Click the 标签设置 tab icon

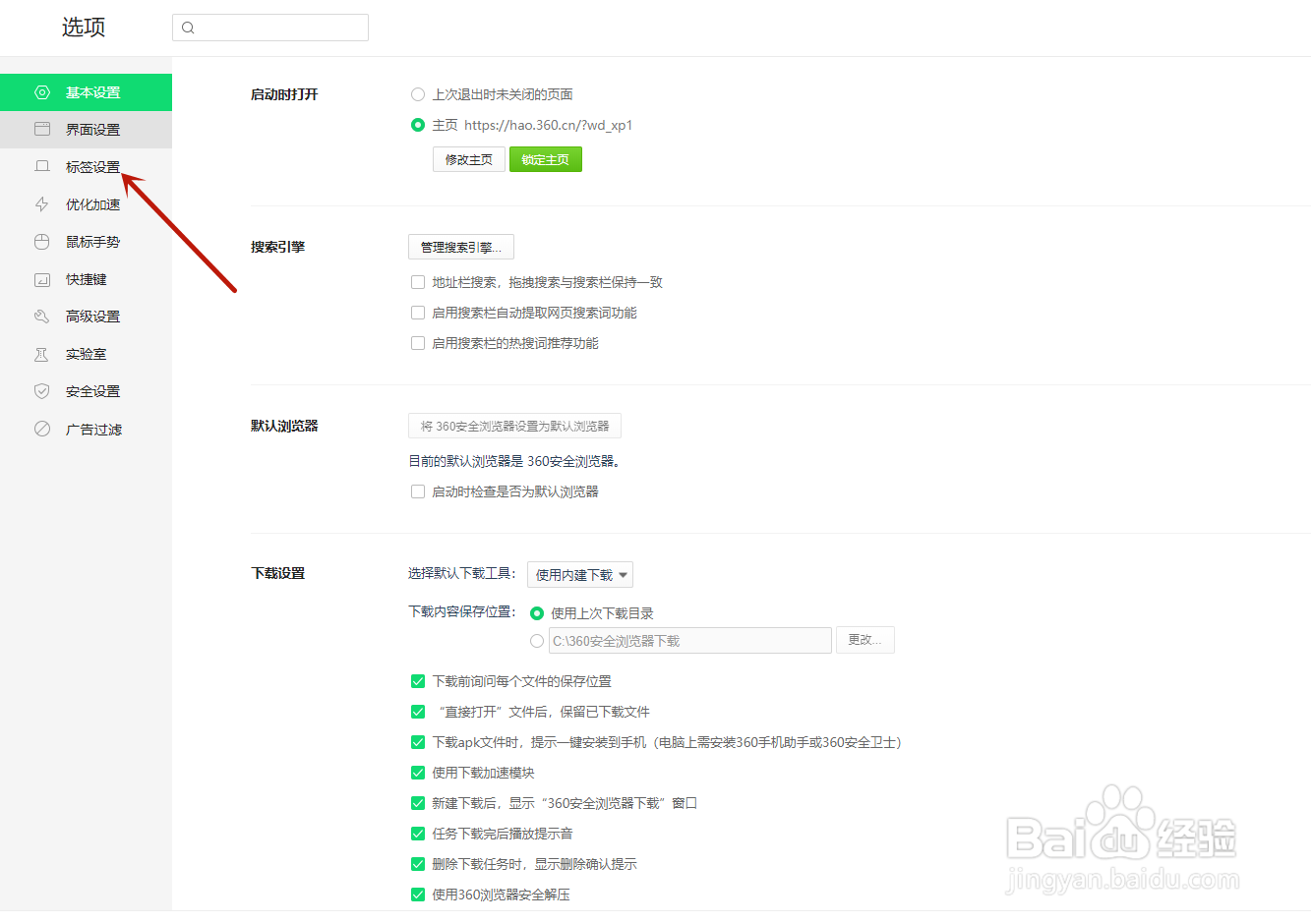point(42,167)
